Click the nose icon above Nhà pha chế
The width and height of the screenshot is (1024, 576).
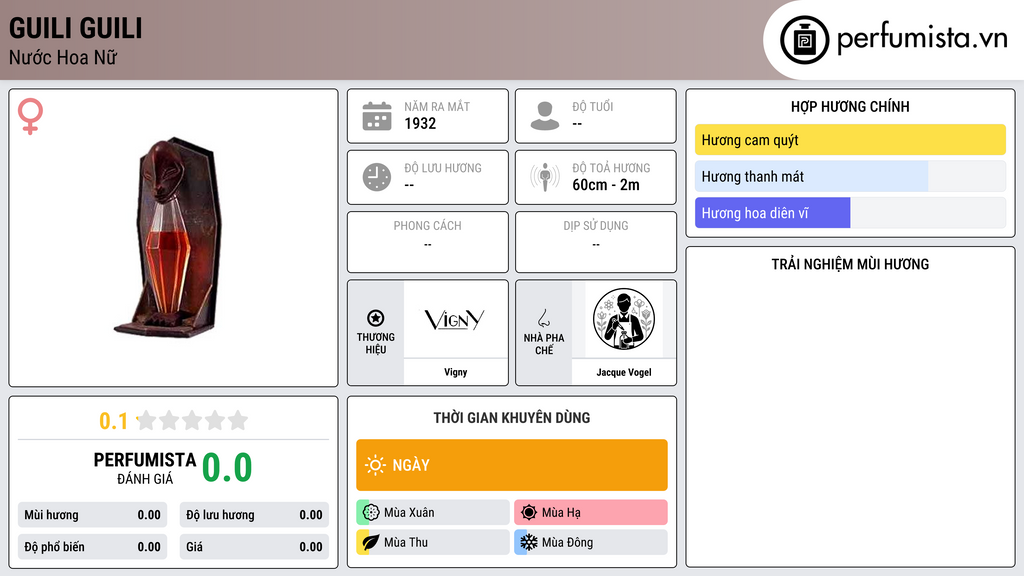(x=543, y=319)
